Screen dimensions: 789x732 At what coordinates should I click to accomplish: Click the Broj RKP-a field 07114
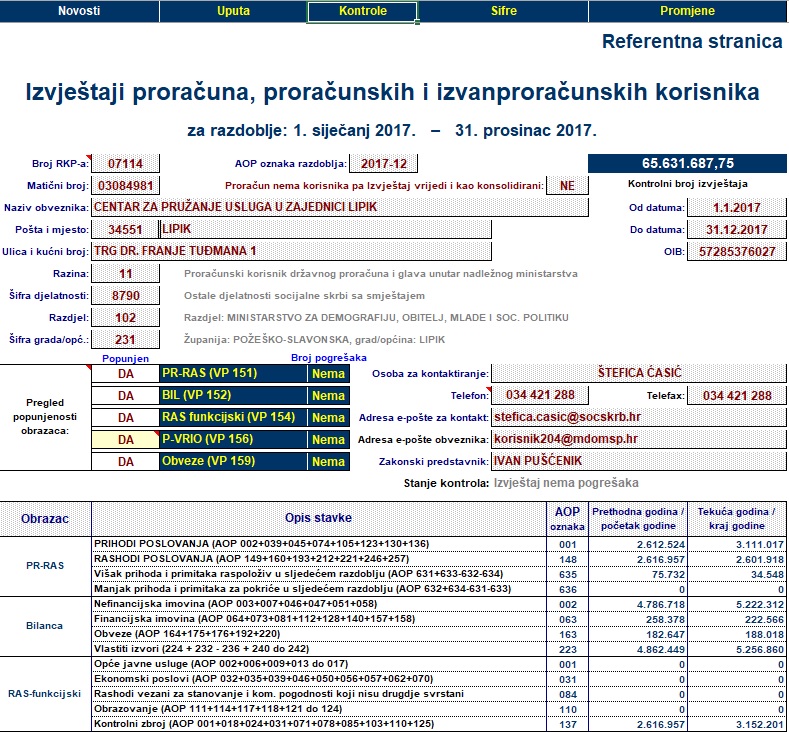125,164
